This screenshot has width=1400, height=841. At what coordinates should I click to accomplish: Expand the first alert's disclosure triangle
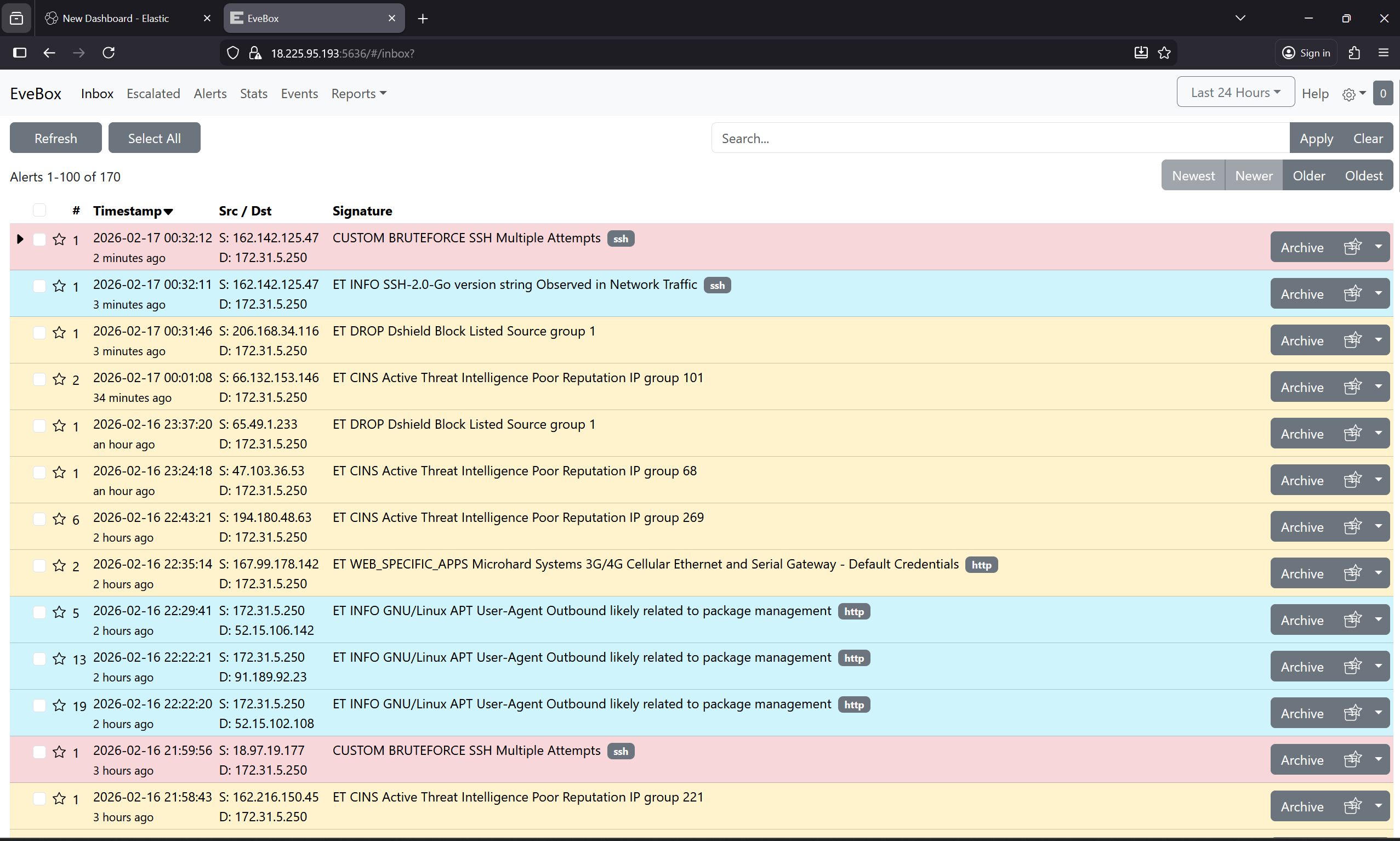tap(20, 238)
